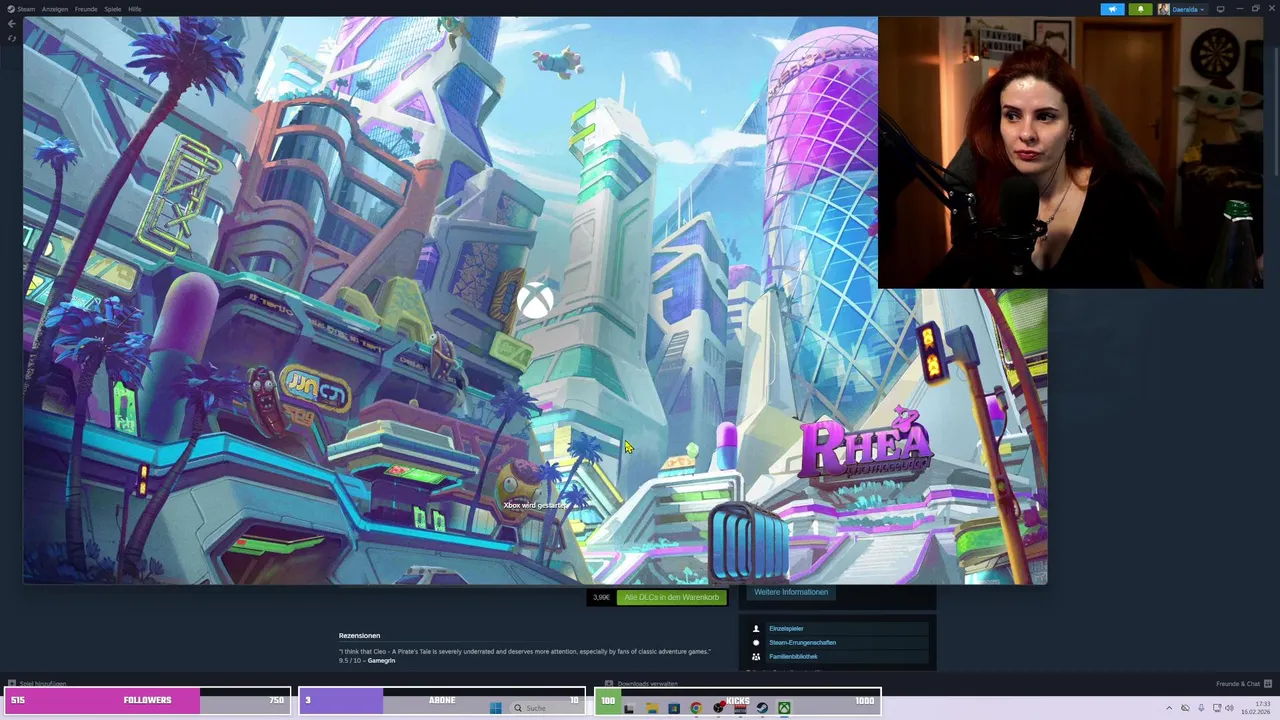
Task: Click the Rezensionen heading
Action: coord(359,636)
